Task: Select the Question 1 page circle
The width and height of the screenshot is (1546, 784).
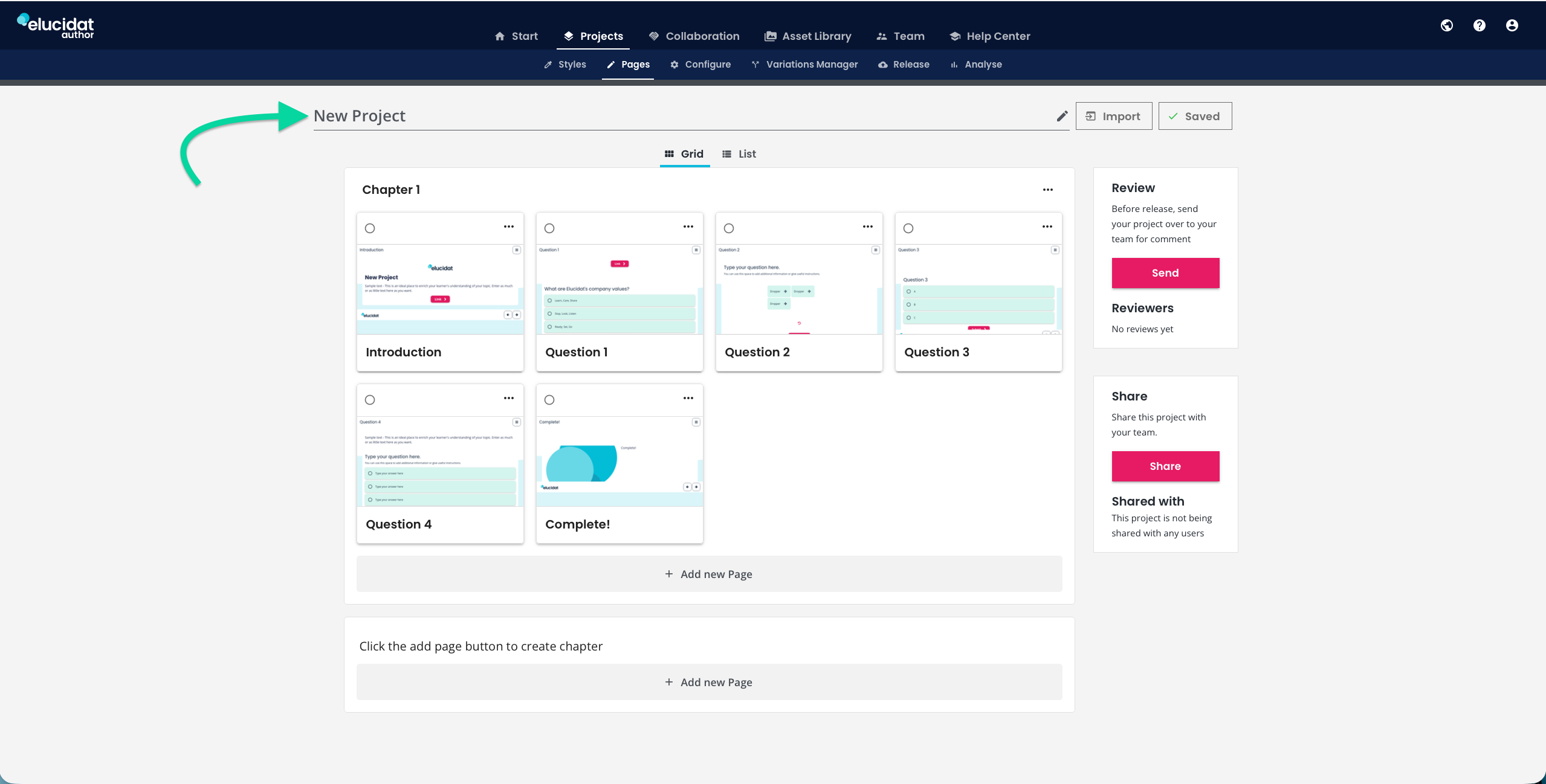Action: (549, 228)
